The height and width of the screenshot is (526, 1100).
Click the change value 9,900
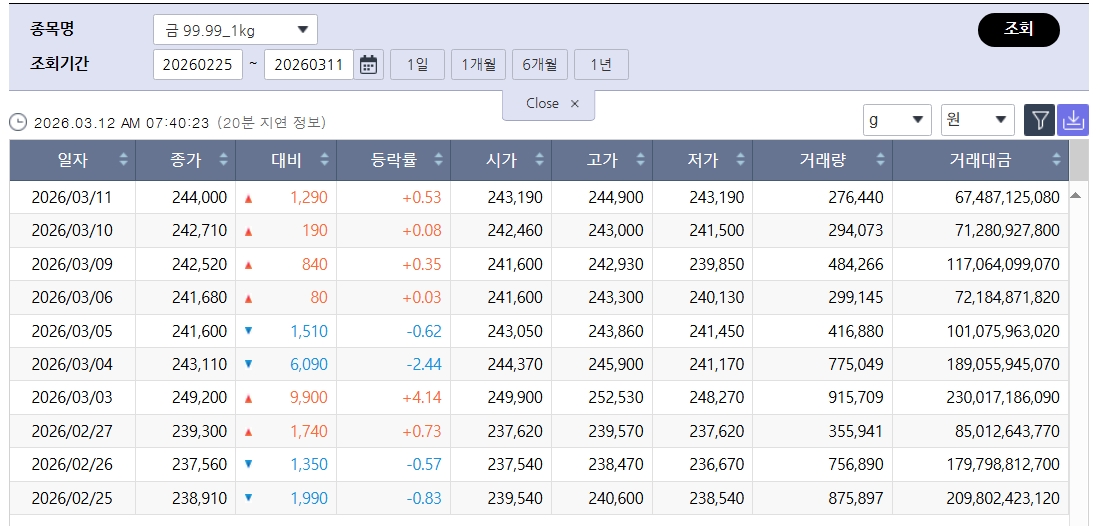(309, 398)
